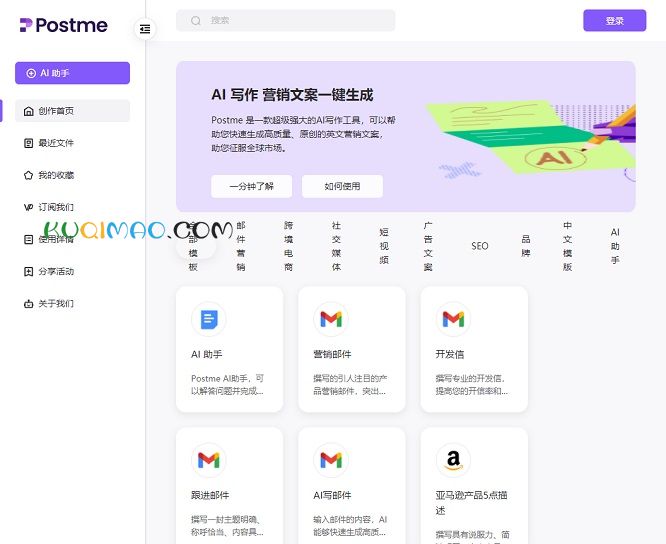Open 最近文件 in the sidebar
666x544 pixels.
(x=72, y=143)
